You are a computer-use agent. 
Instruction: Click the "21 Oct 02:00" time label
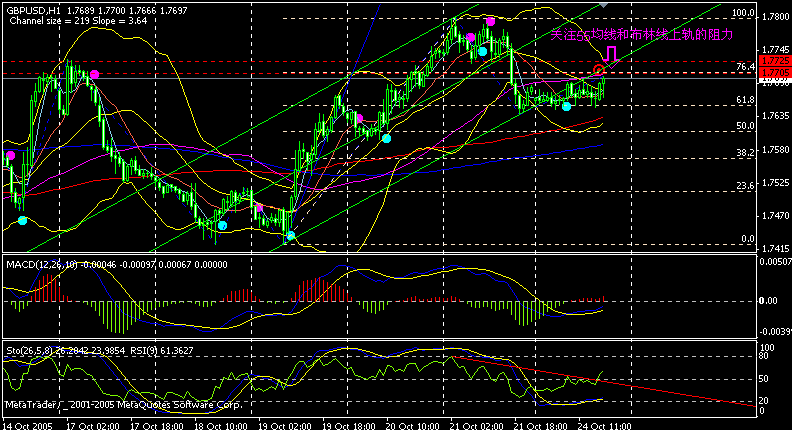[x=477, y=426]
